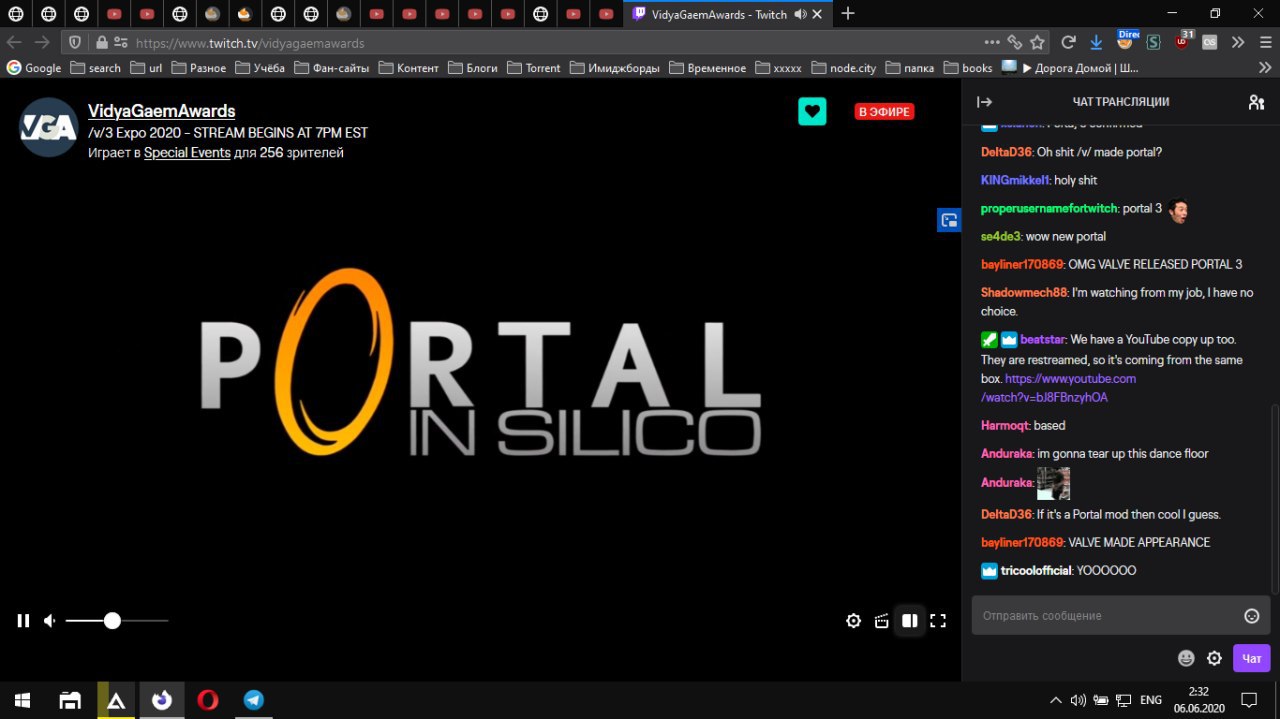Viewport: 1280px width, 719px height.
Task: Open the 'Дорога Домой' bookmark
Action: pyautogui.click(x=1069, y=68)
